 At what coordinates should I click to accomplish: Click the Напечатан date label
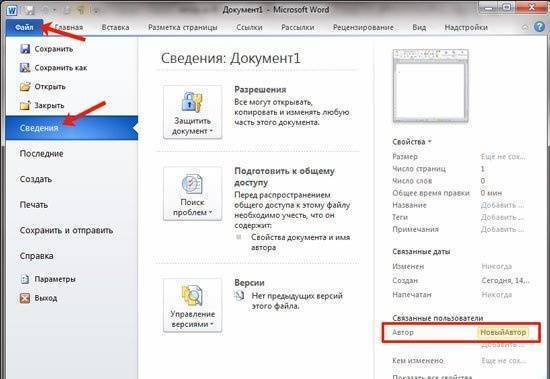point(412,295)
